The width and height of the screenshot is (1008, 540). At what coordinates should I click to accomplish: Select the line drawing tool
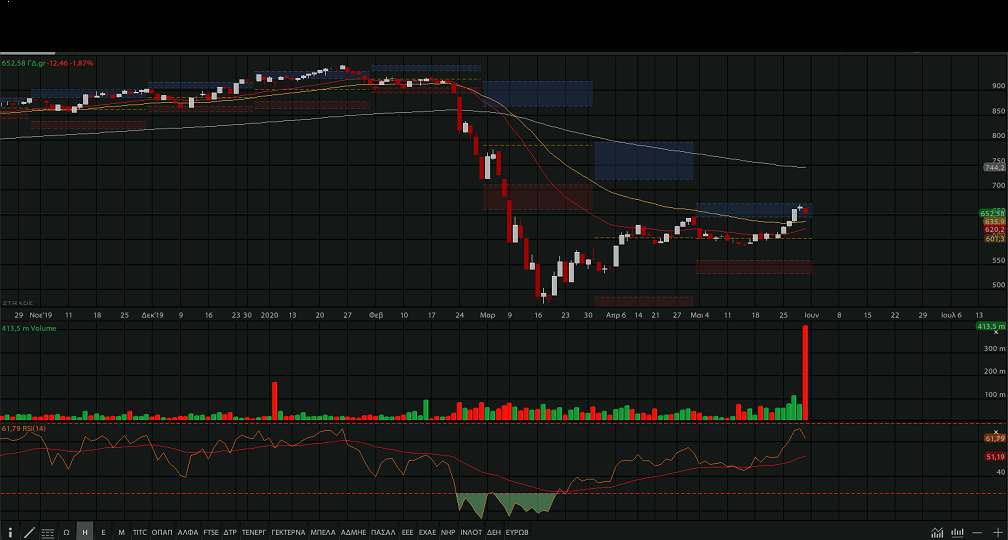coord(29,532)
